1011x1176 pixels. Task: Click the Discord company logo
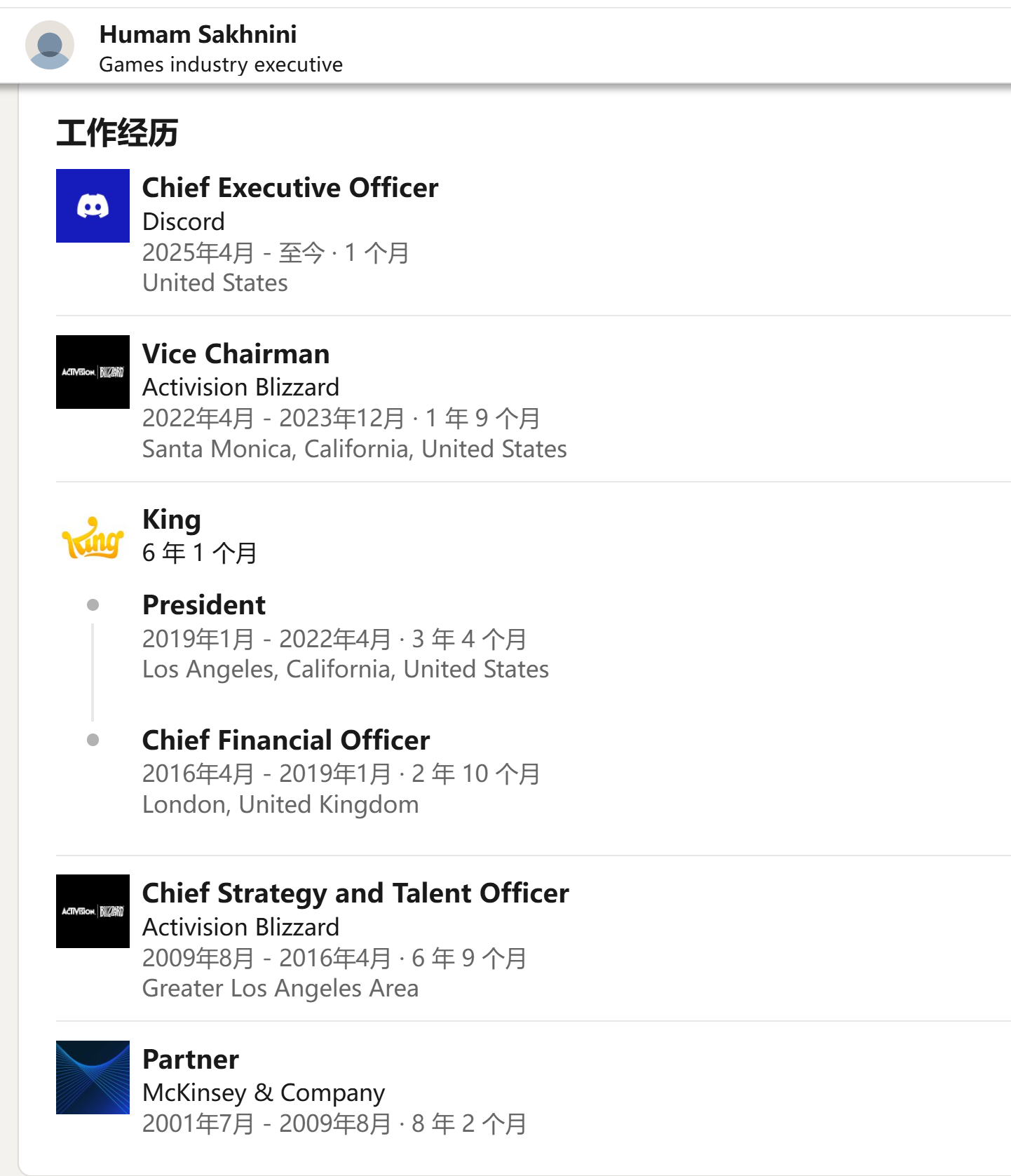(x=93, y=205)
